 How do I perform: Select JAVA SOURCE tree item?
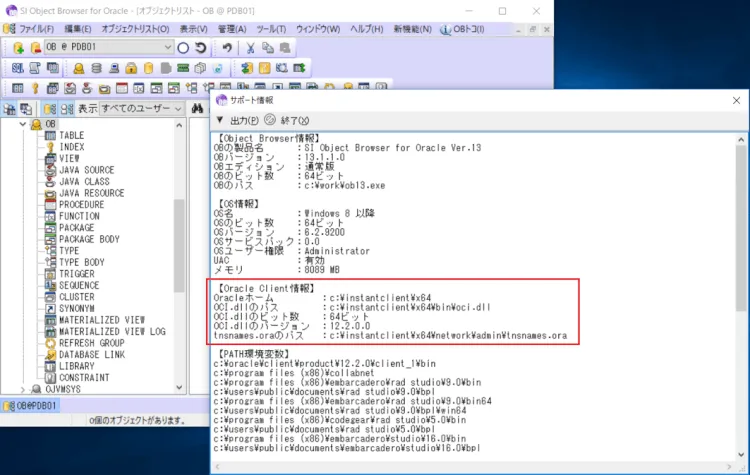point(87,170)
